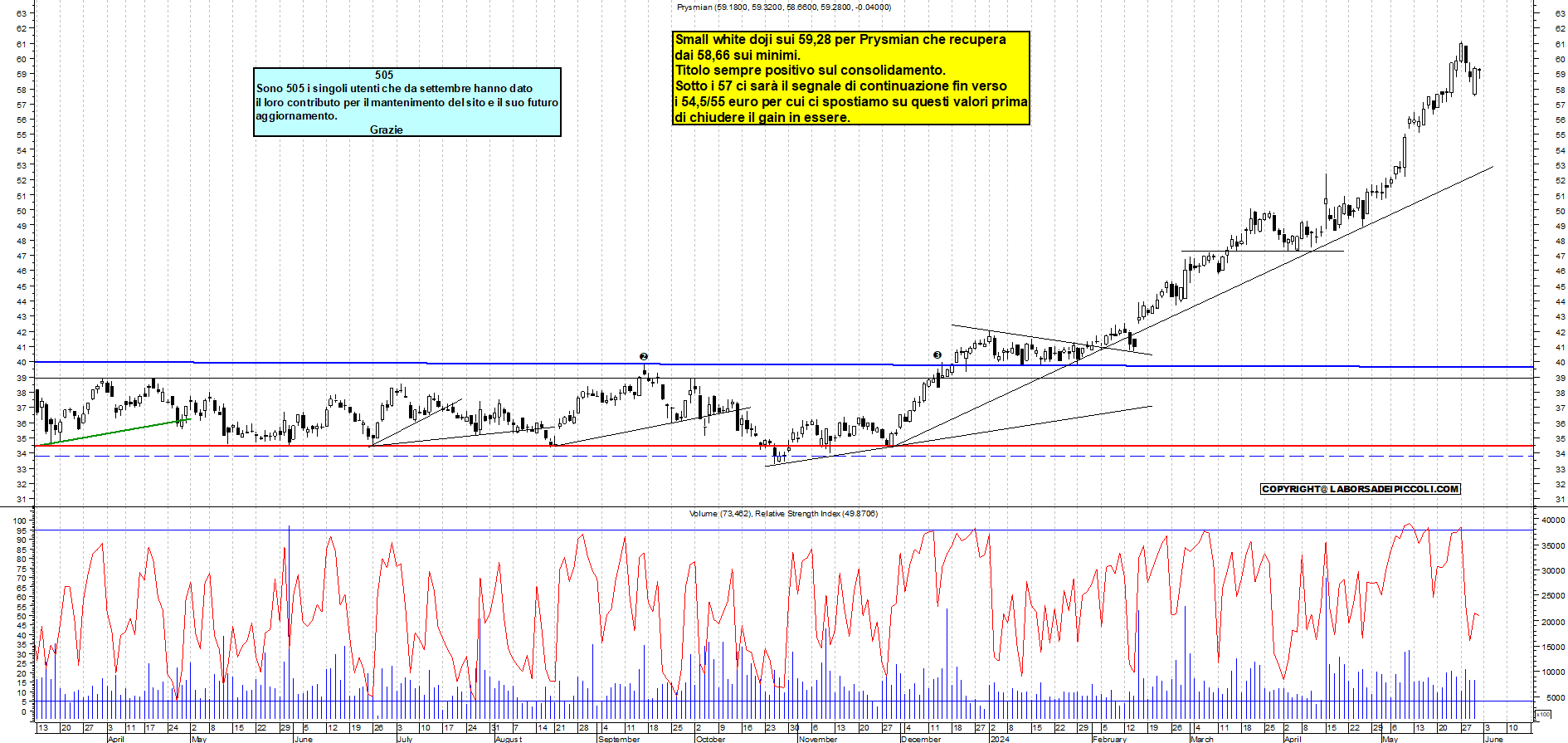This screenshot has width=1568, height=743.
Task: Click the circled marker number 3
Action: click(937, 355)
